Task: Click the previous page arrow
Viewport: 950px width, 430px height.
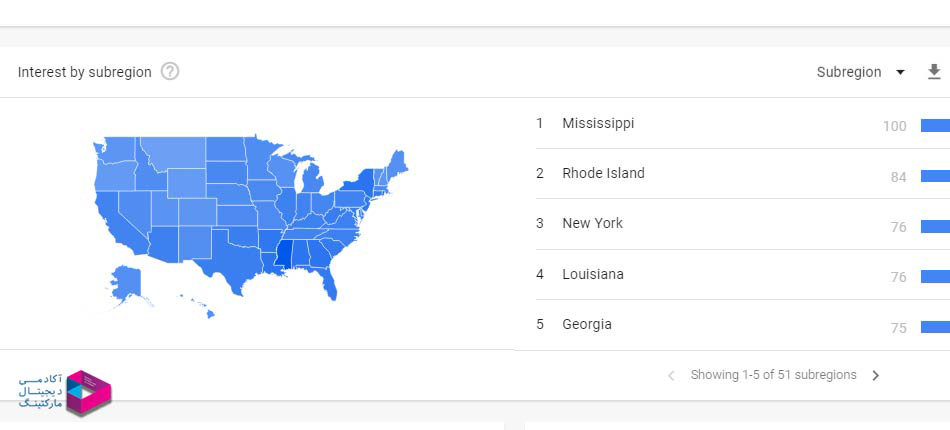Action: click(x=671, y=376)
